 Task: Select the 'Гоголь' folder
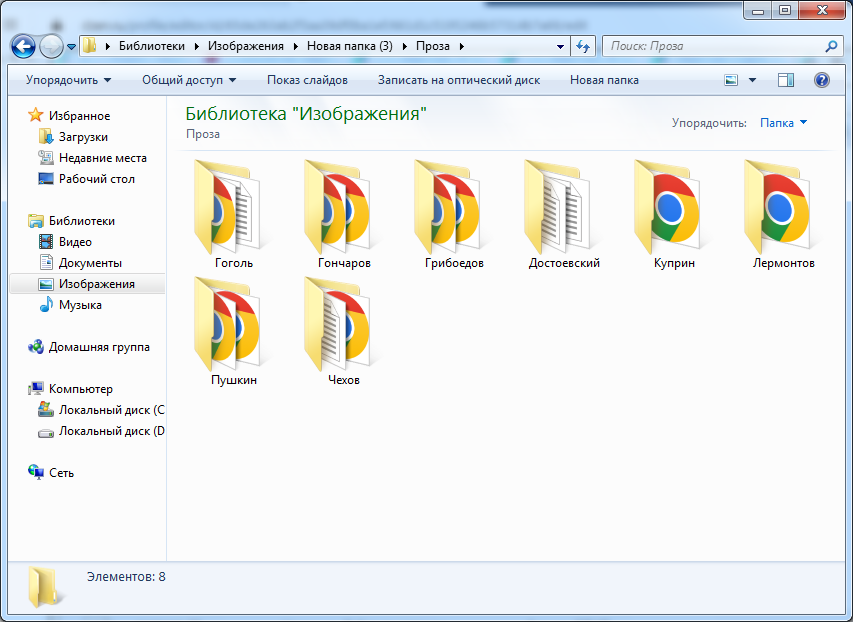coord(234,214)
